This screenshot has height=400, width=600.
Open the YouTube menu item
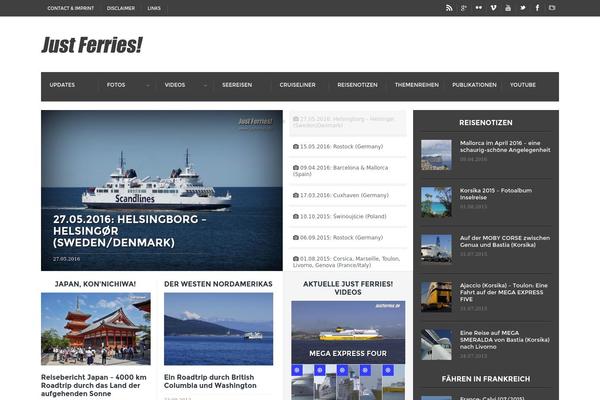point(523,85)
